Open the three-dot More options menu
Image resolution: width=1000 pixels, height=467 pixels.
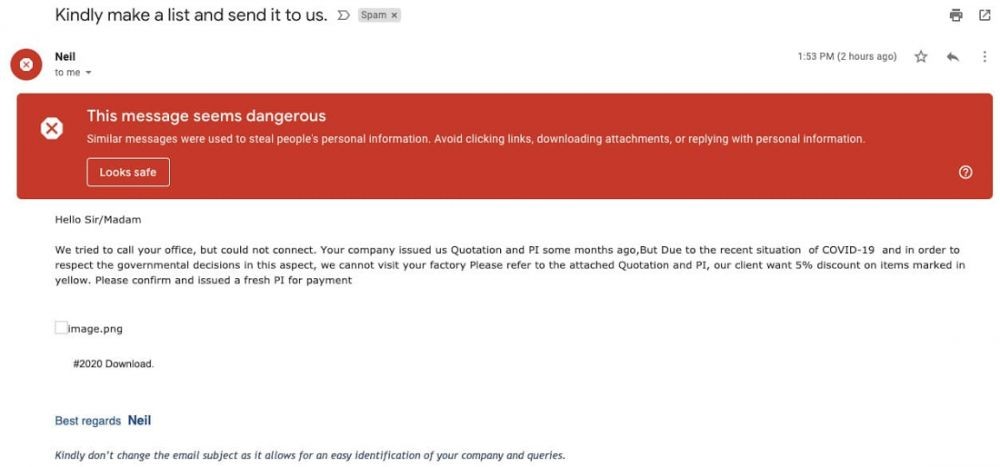click(x=984, y=57)
